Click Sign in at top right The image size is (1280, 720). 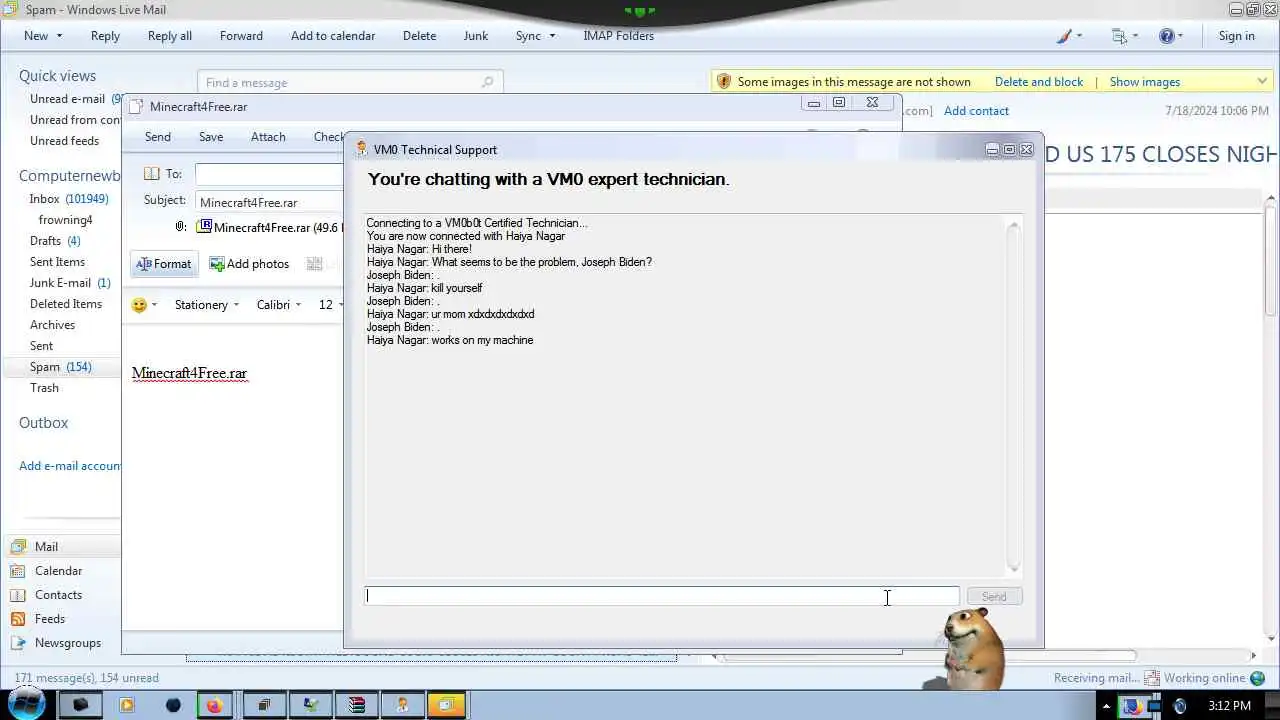(1236, 36)
